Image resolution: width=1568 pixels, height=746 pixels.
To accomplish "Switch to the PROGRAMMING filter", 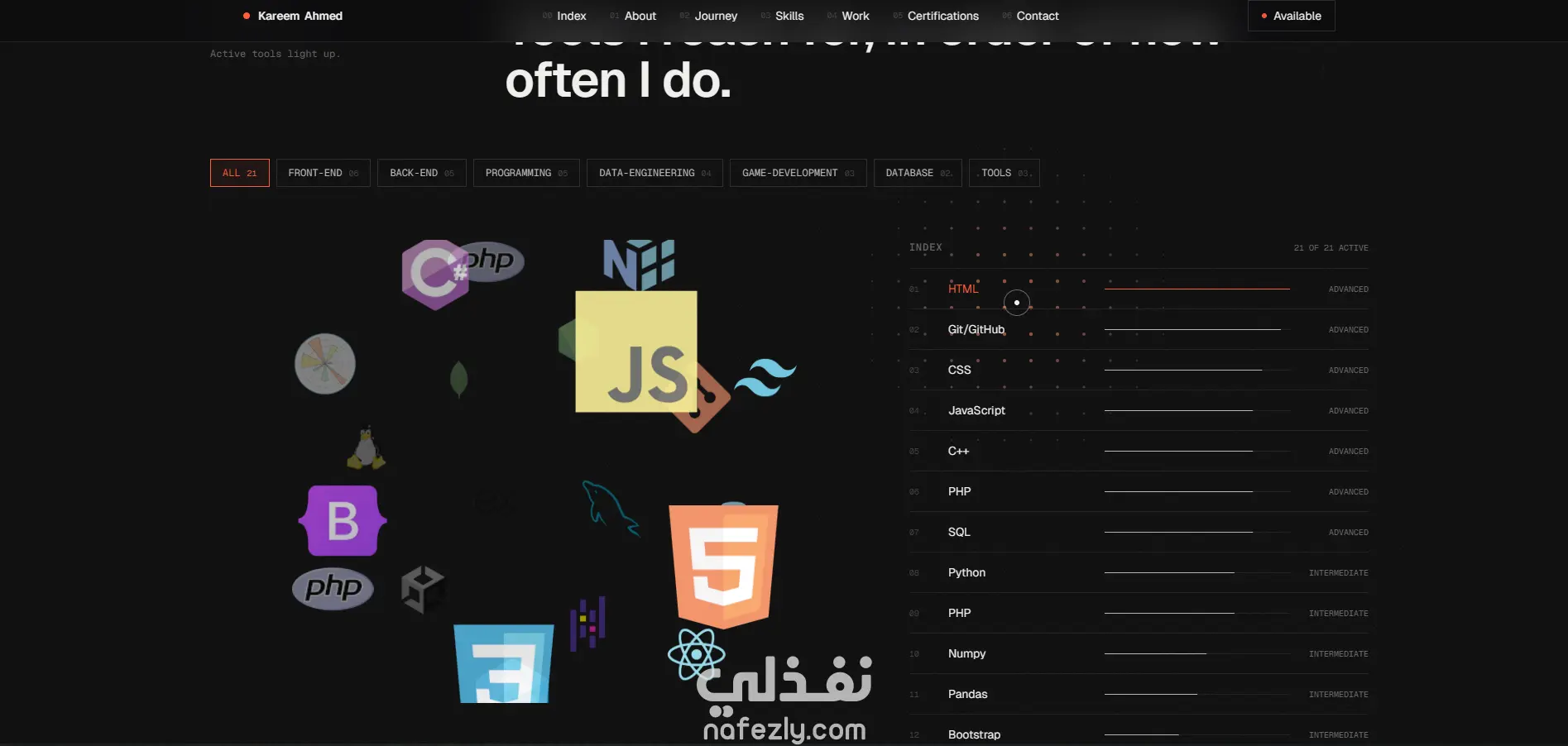I will coord(526,173).
